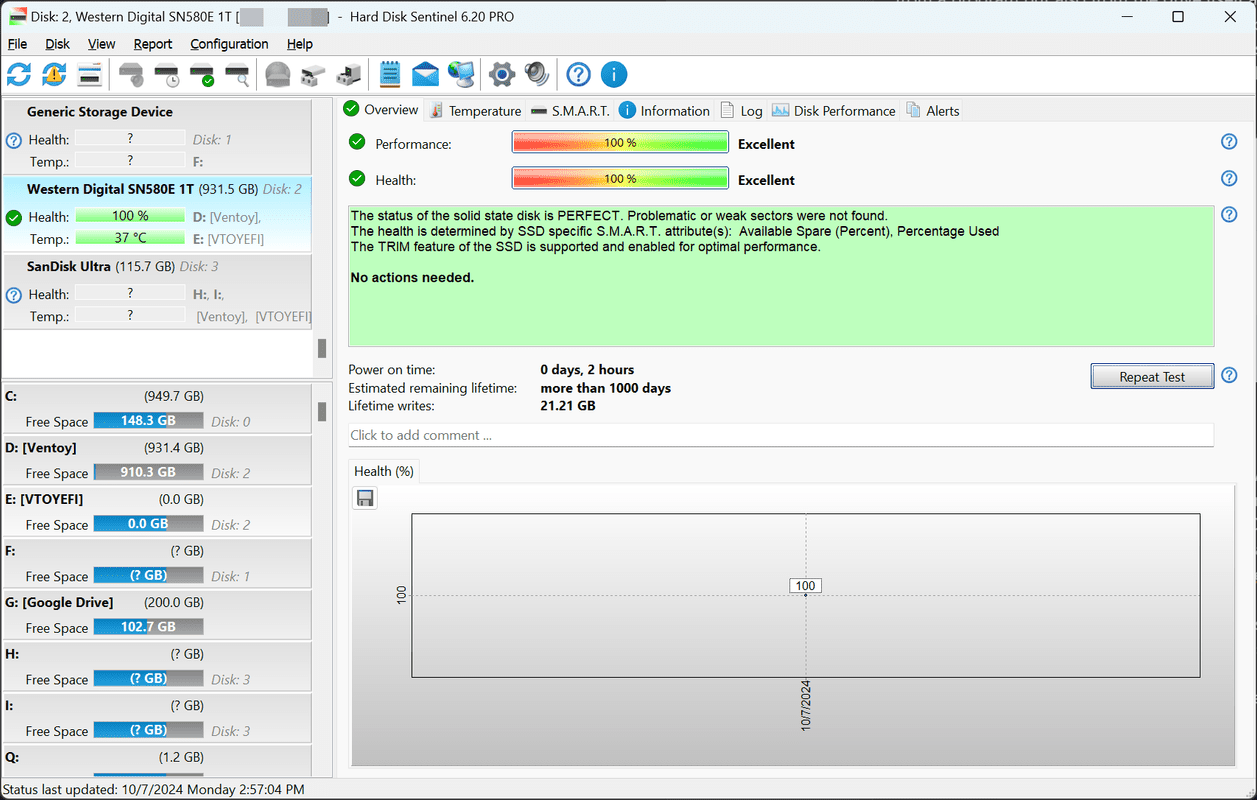Open the Information tab
The image size is (1257, 800).
coord(665,111)
